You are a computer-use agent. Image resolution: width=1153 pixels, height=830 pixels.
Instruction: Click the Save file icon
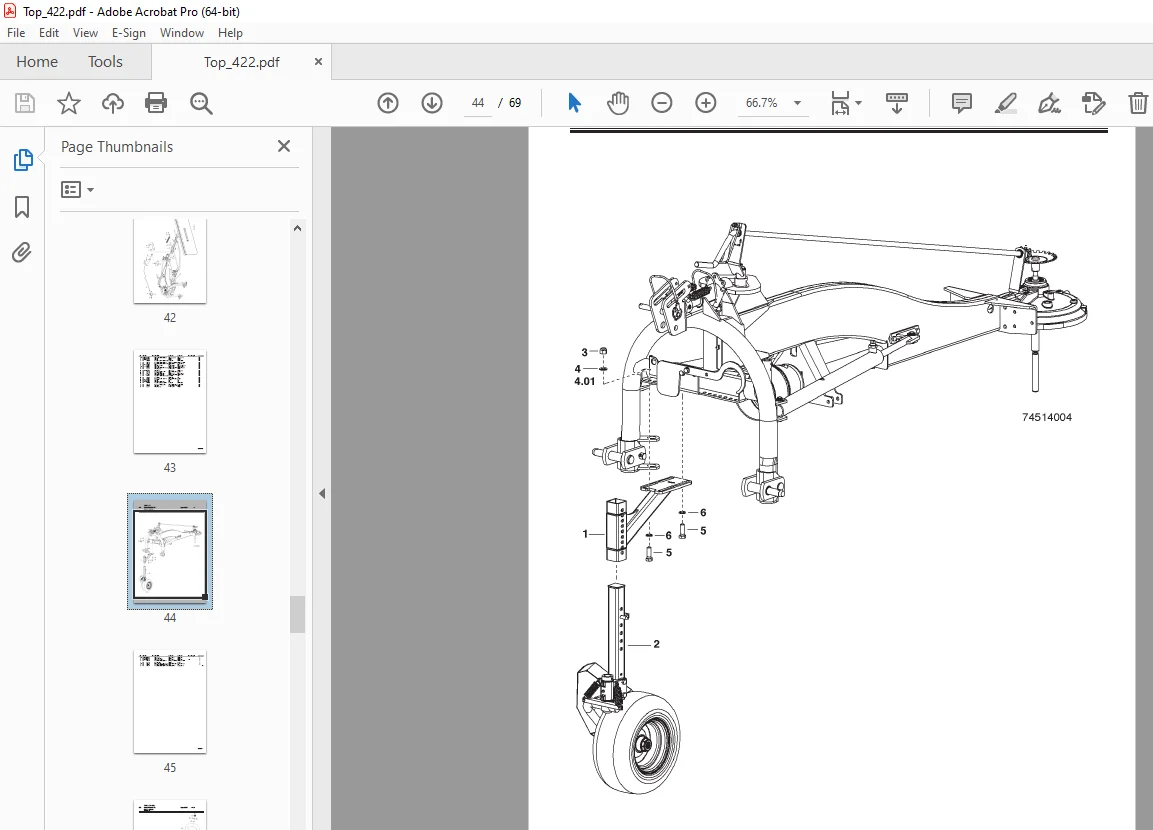coord(25,103)
